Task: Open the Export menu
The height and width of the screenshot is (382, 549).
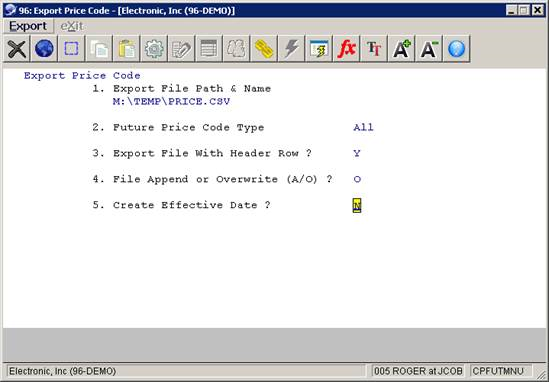Action: [x=28, y=26]
